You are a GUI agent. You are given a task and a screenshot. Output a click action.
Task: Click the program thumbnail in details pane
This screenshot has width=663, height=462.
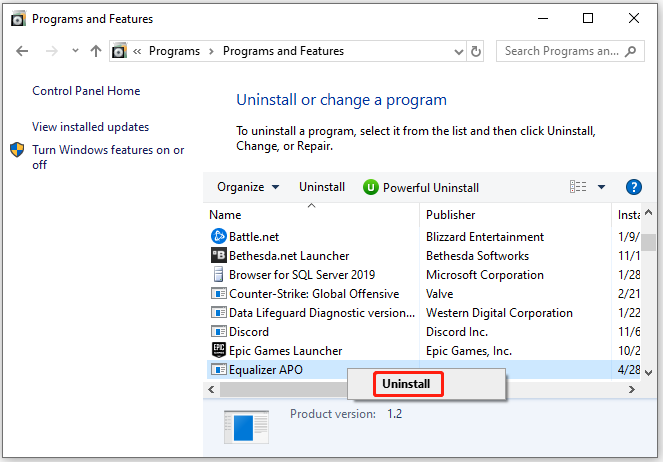tap(246, 426)
